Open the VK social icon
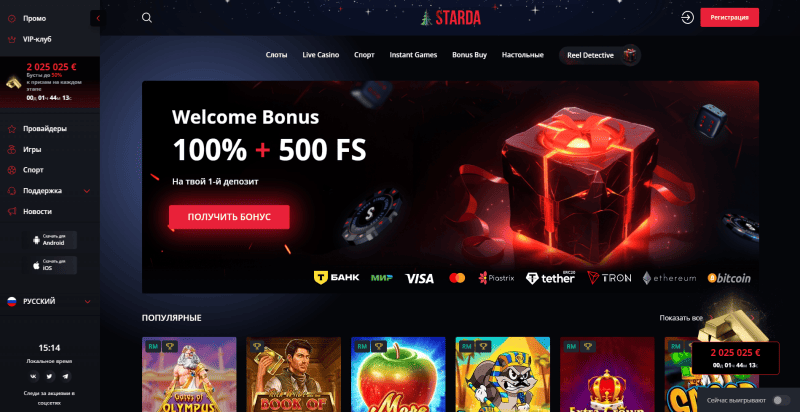 click(34, 376)
